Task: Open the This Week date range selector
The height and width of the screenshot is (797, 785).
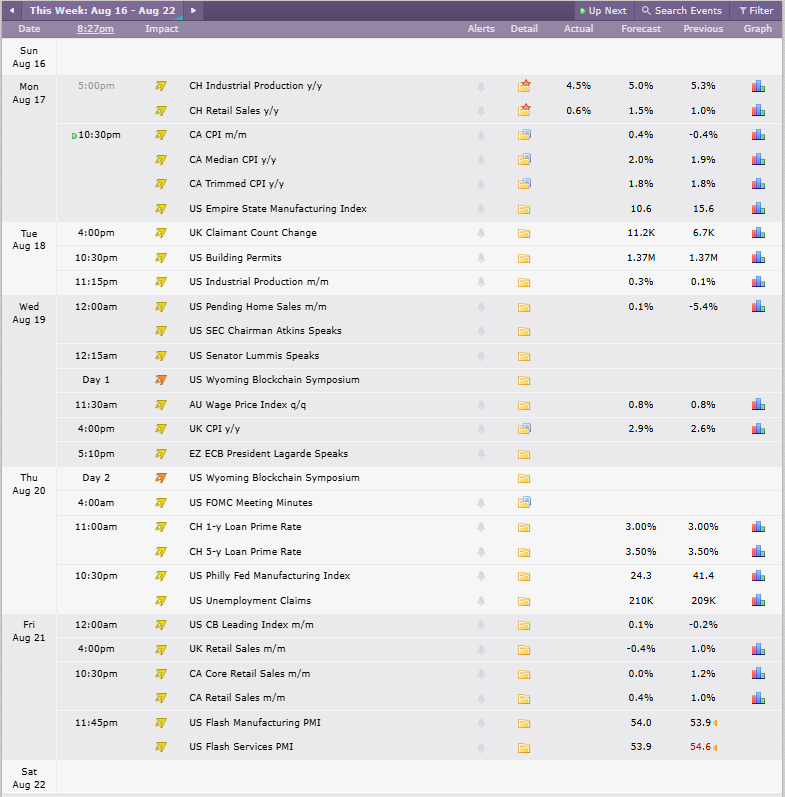Action: [102, 10]
